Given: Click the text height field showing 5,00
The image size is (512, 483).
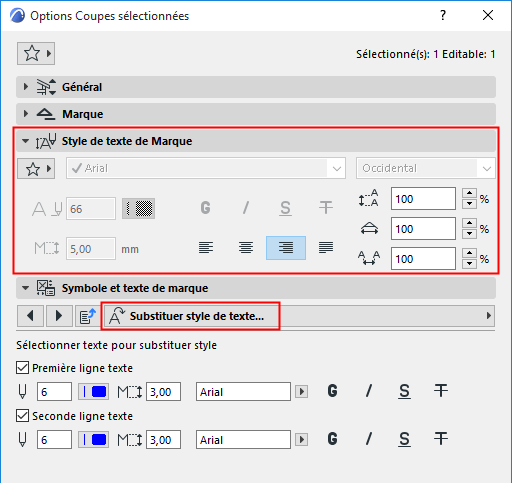Looking at the screenshot, I should pos(91,249).
